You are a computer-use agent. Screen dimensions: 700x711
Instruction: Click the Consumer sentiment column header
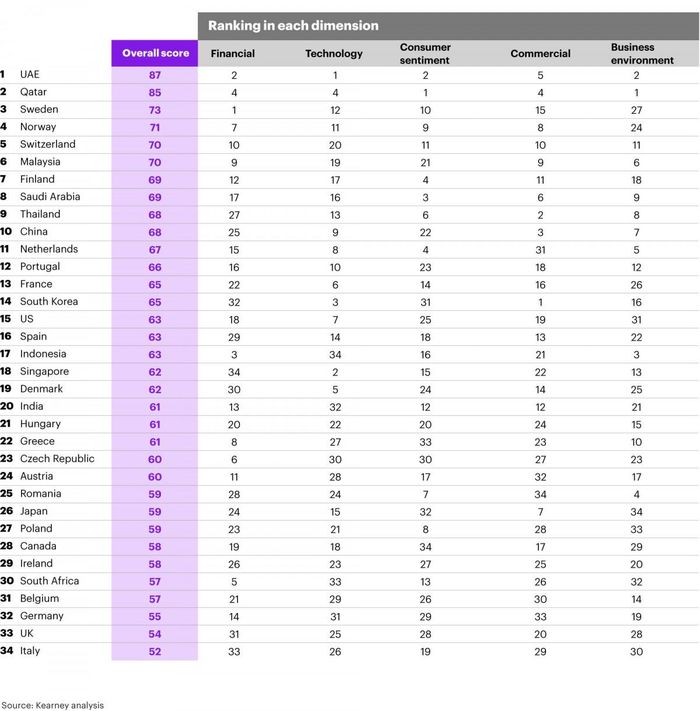[x=425, y=54]
